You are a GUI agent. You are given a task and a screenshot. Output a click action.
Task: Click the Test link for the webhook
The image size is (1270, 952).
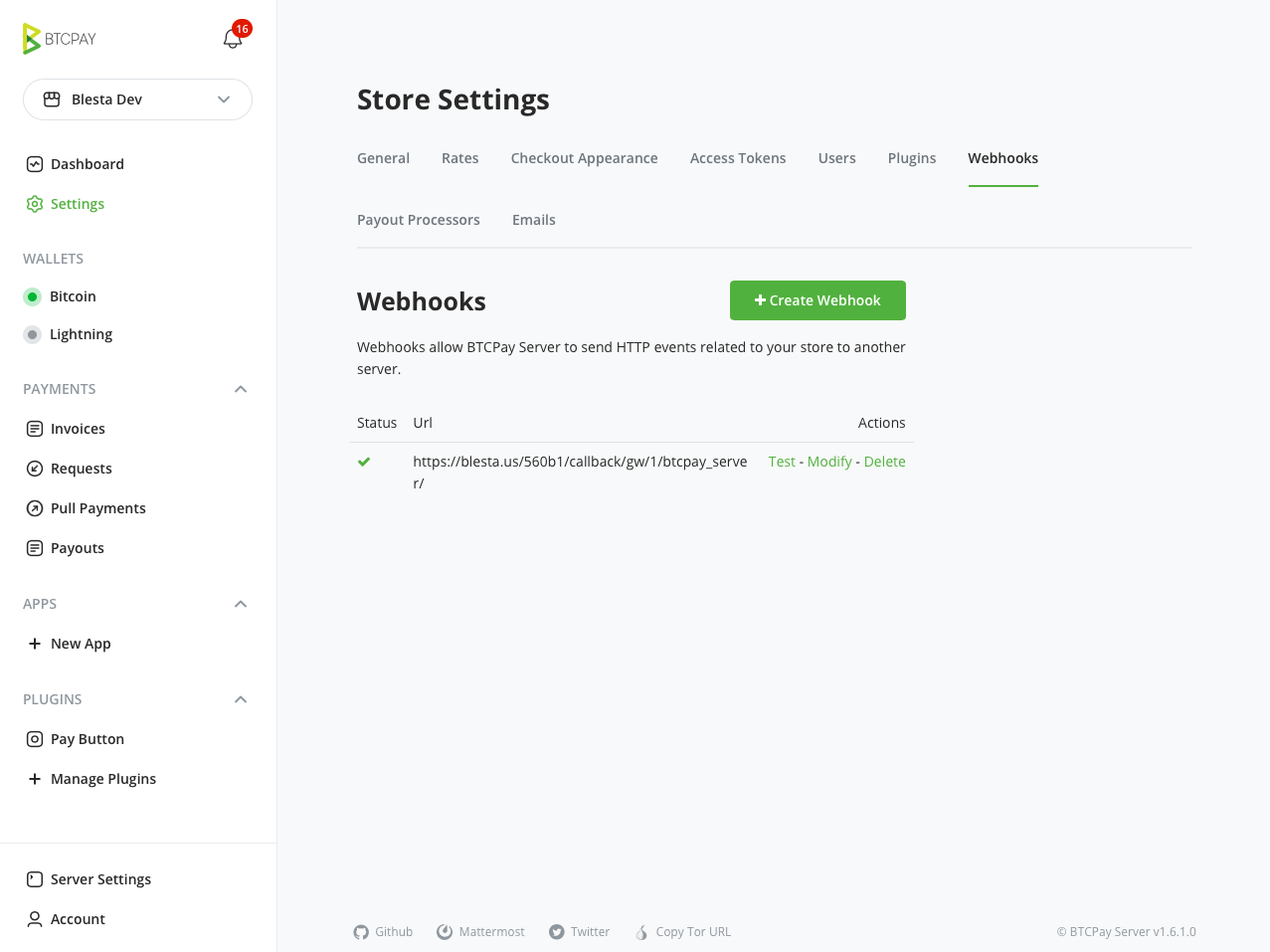tap(782, 462)
